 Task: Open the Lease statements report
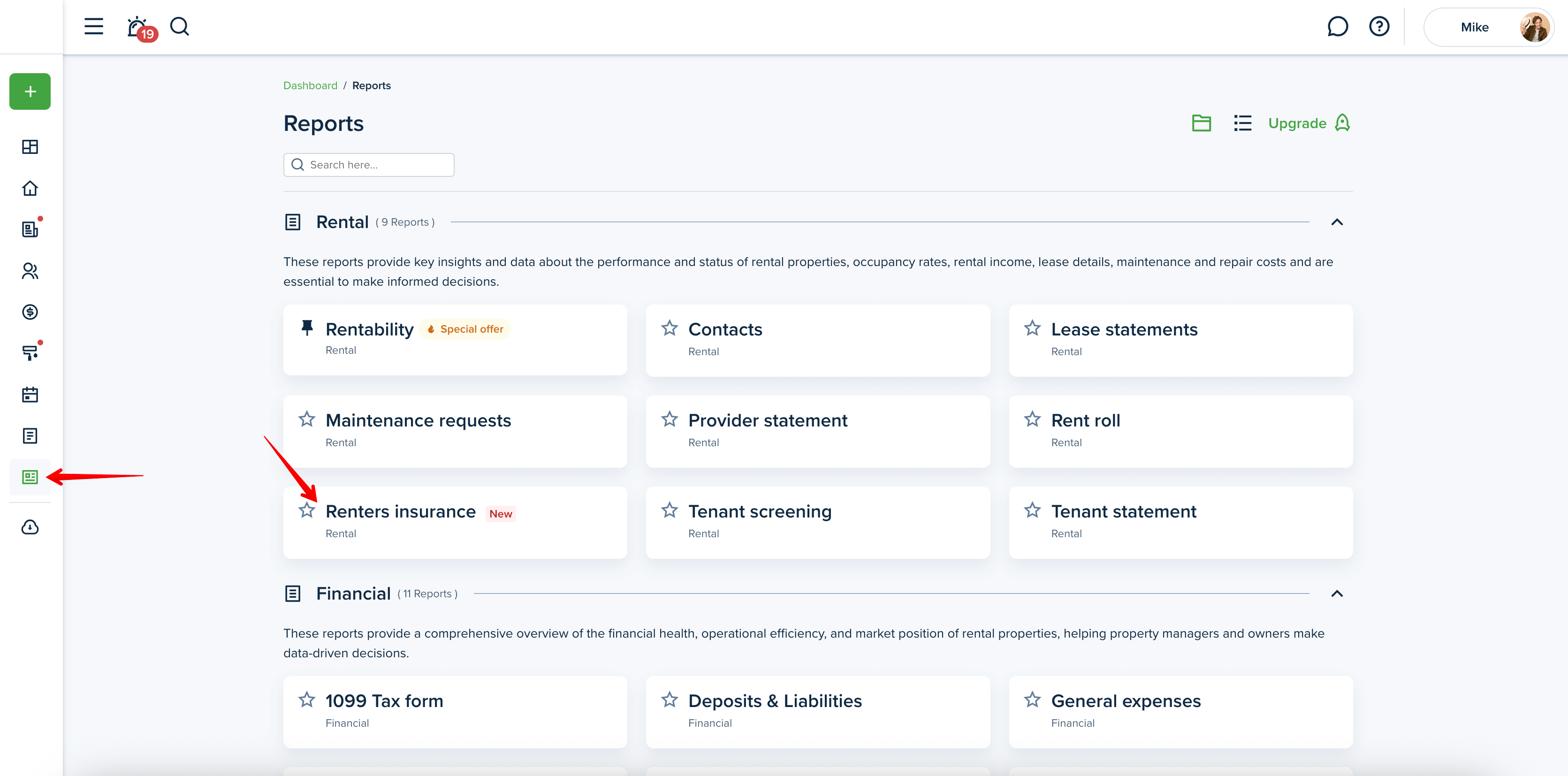[x=1124, y=329]
